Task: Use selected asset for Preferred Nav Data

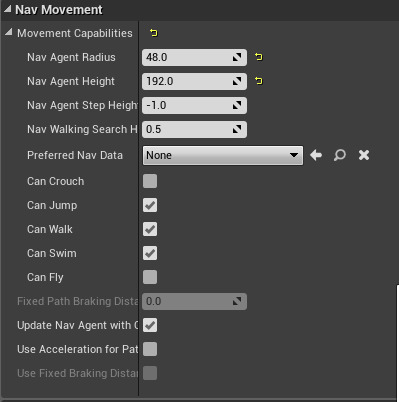Action: (316, 155)
